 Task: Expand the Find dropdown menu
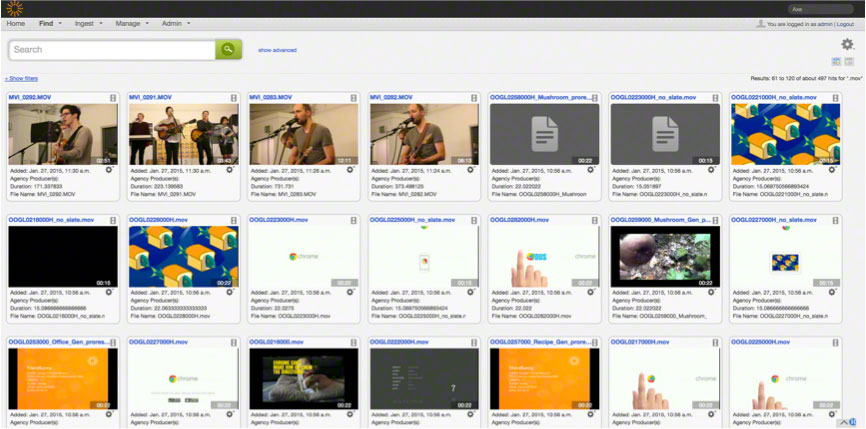tap(50, 24)
